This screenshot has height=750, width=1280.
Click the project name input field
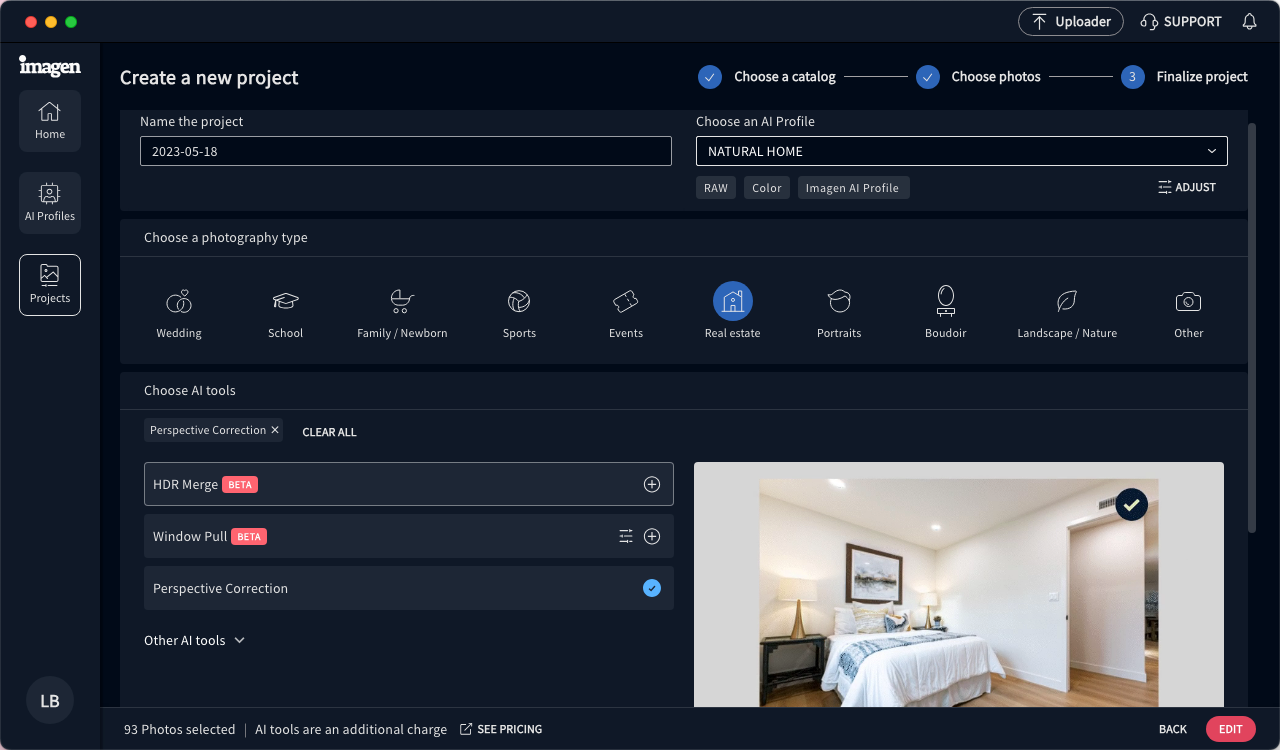[405, 151]
